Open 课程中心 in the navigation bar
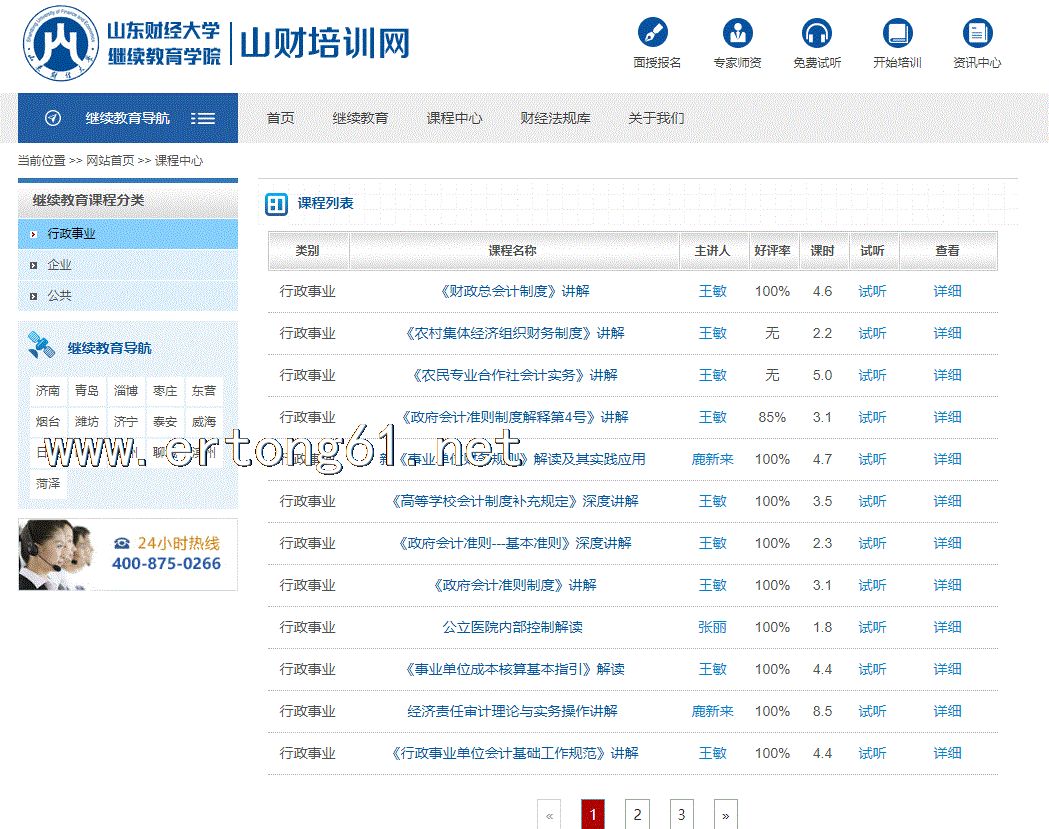The width and height of the screenshot is (1049, 829). coord(454,118)
